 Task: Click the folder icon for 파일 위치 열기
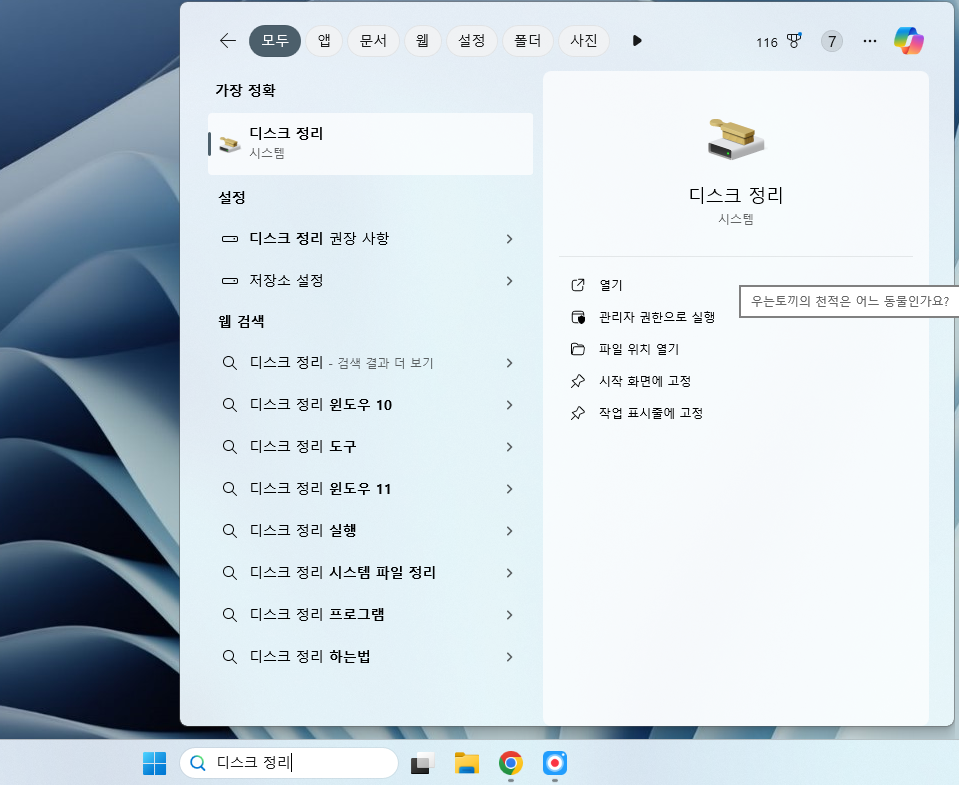pos(577,349)
